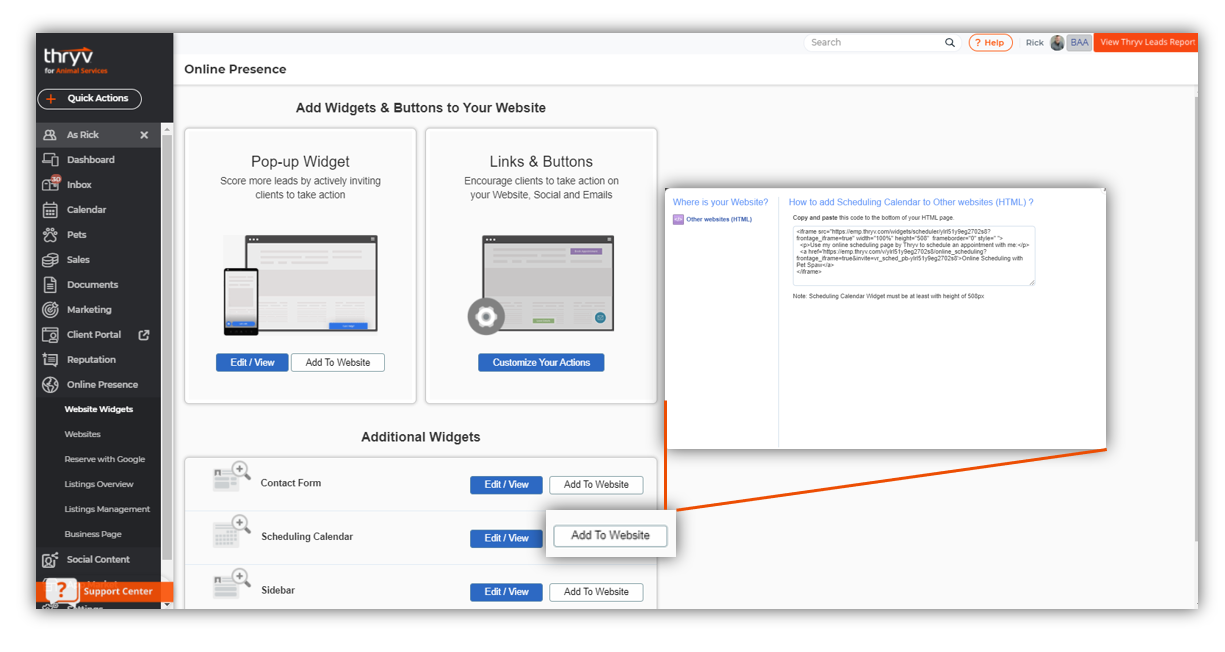Click the As Rick user icon
1225x652 pixels.
(x=50, y=135)
